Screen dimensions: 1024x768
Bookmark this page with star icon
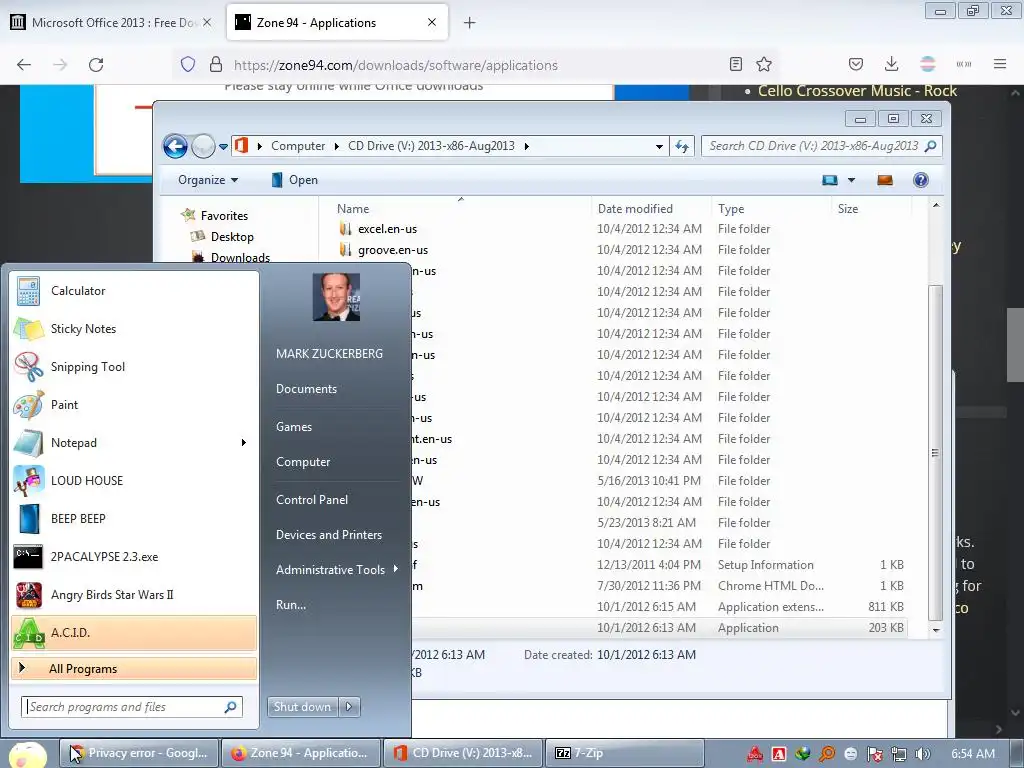pos(764,64)
